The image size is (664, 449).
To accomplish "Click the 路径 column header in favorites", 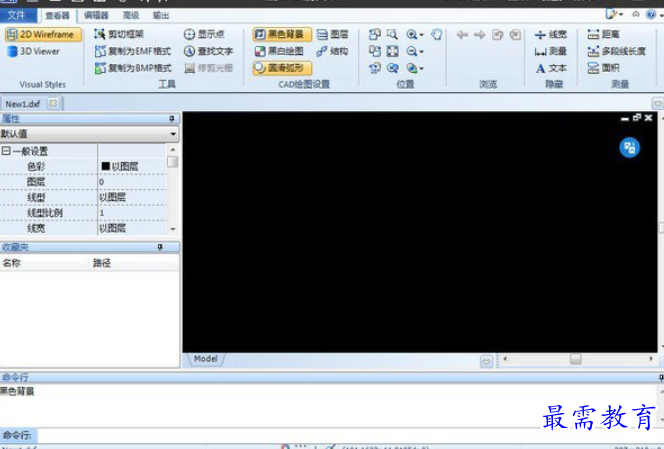I will point(135,263).
